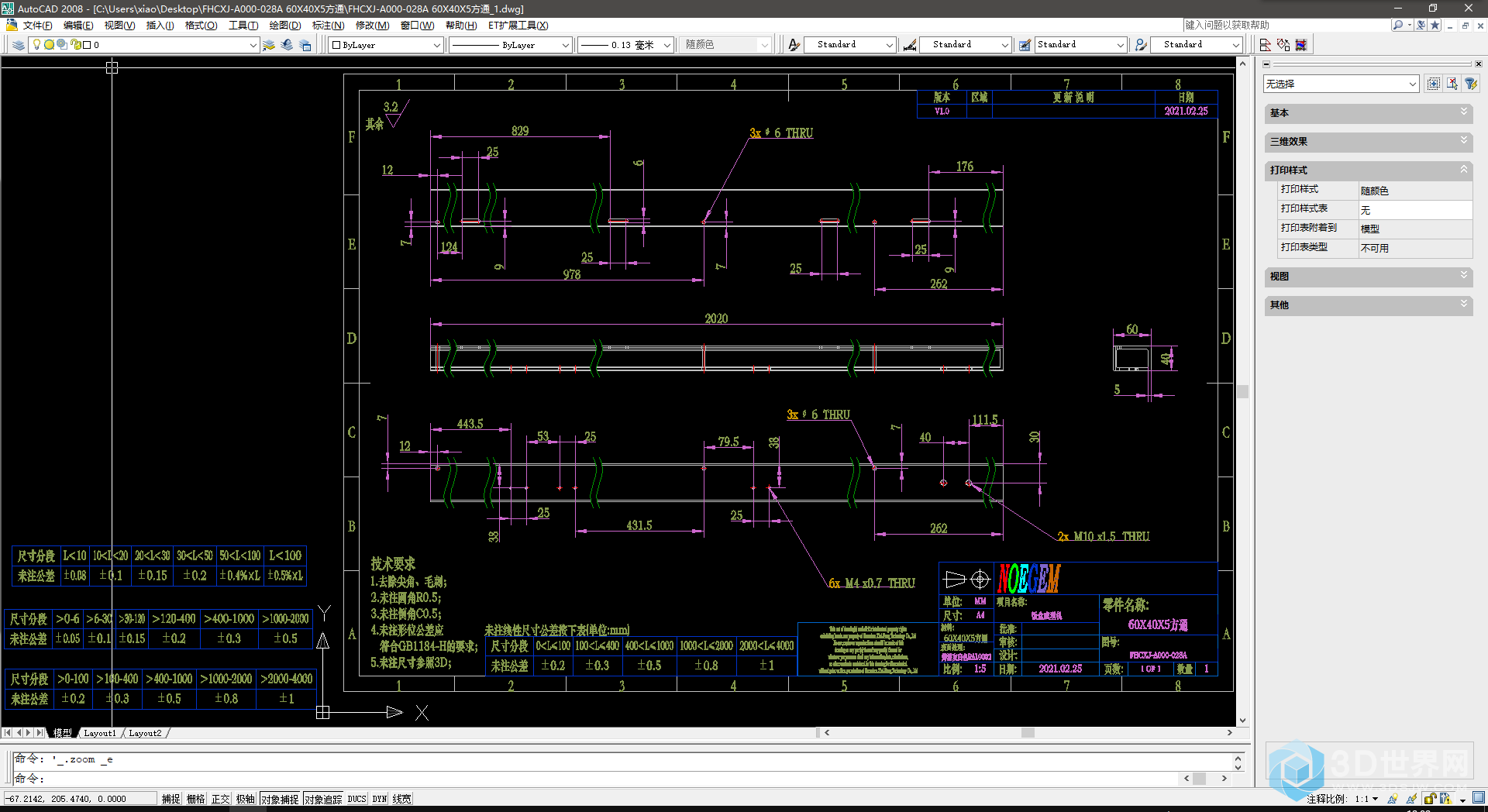Open the layer 0 dropdown list
1488x812 pixels.
(x=253, y=45)
